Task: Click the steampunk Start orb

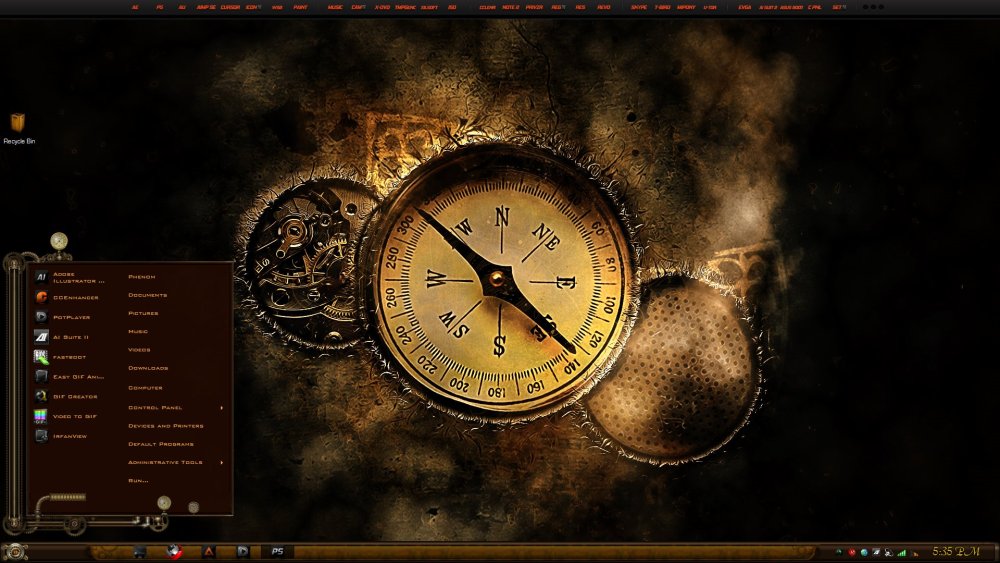Action: coord(14,551)
